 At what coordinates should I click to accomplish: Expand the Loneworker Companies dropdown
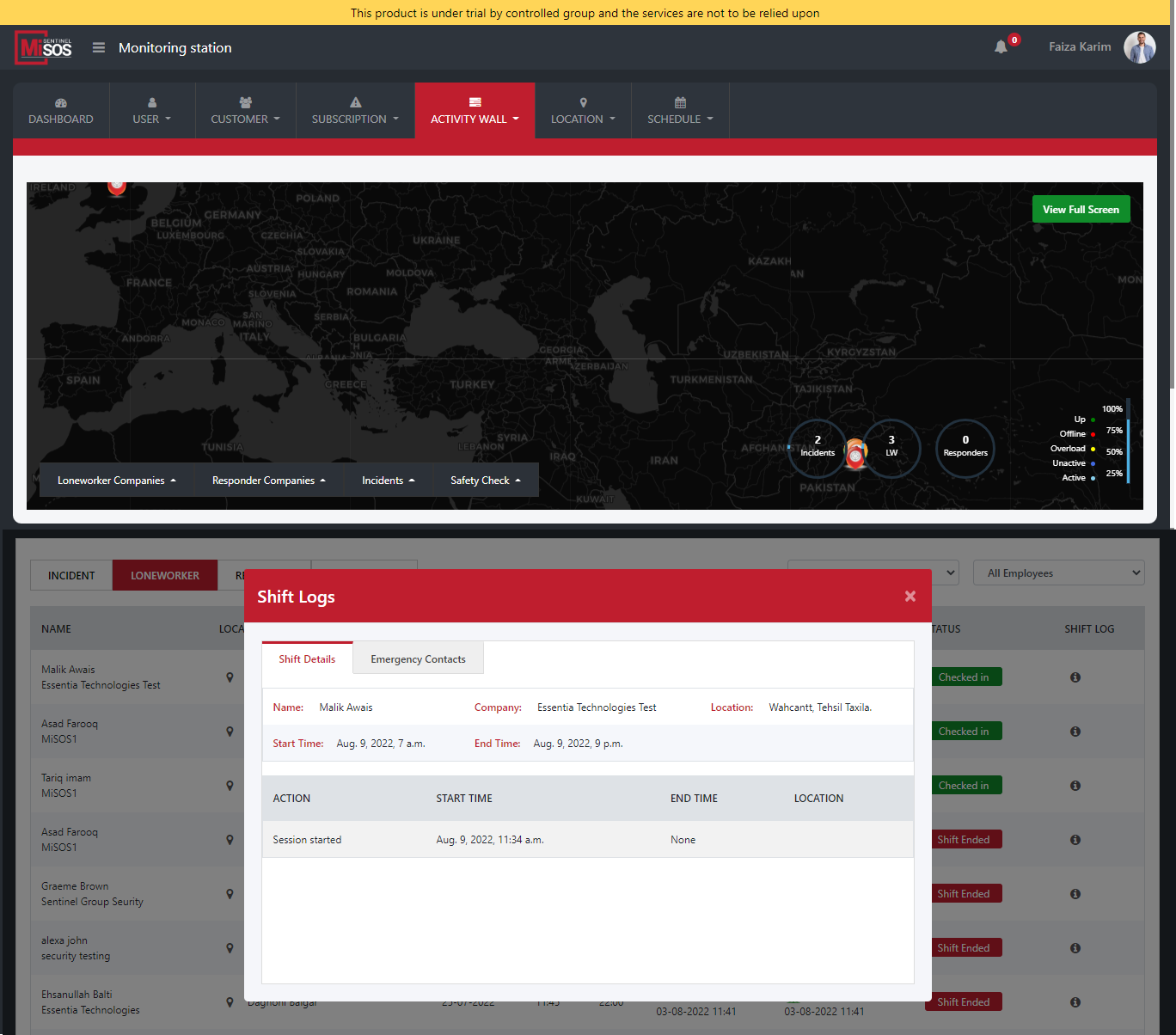[116, 481]
